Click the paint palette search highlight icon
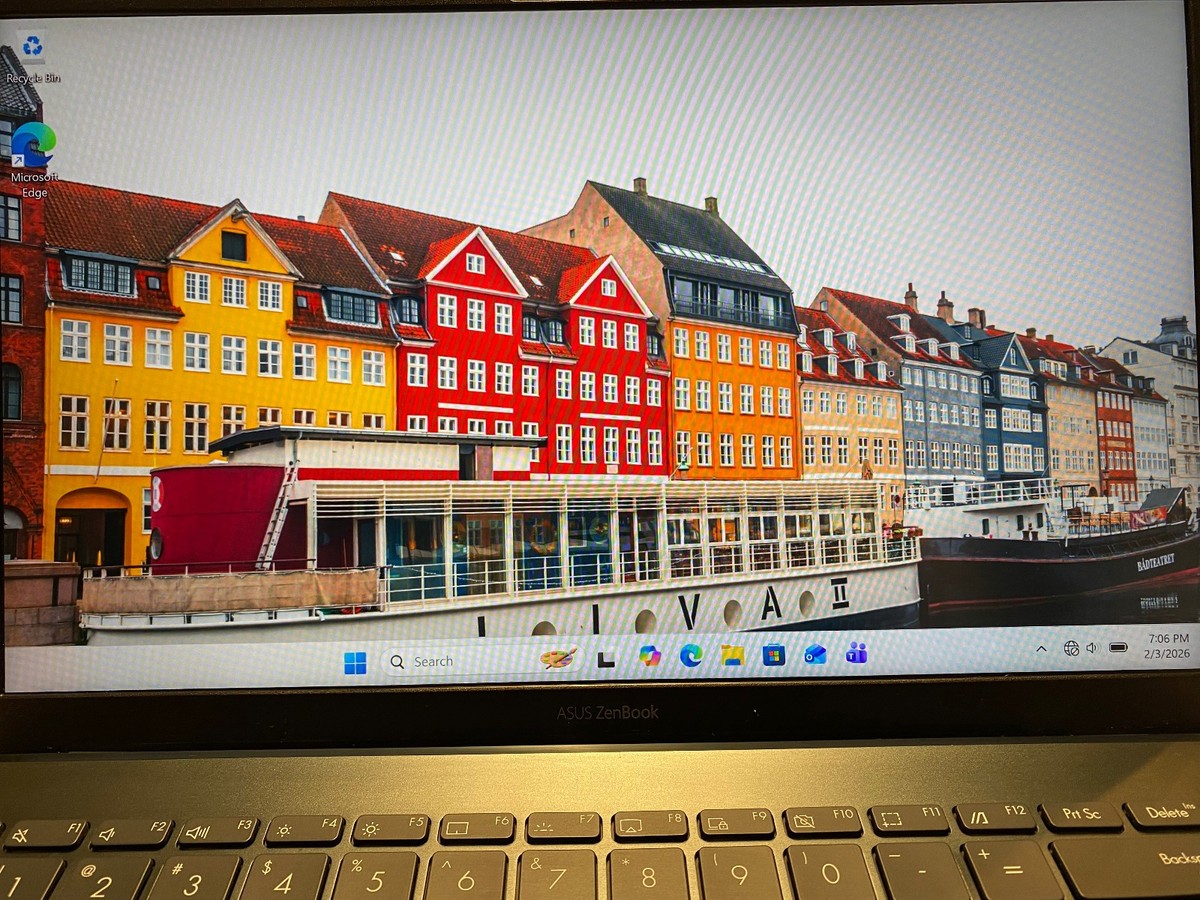The height and width of the screenshot is (900, 1200). (558, 658)
